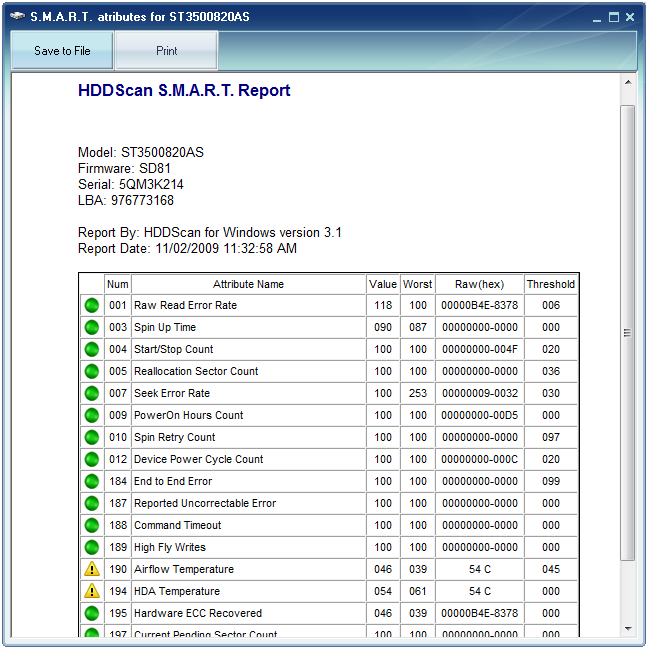The image size is (648, 649).
Task: Click the vertical scrollbar thumb
Action: [628, 333]
